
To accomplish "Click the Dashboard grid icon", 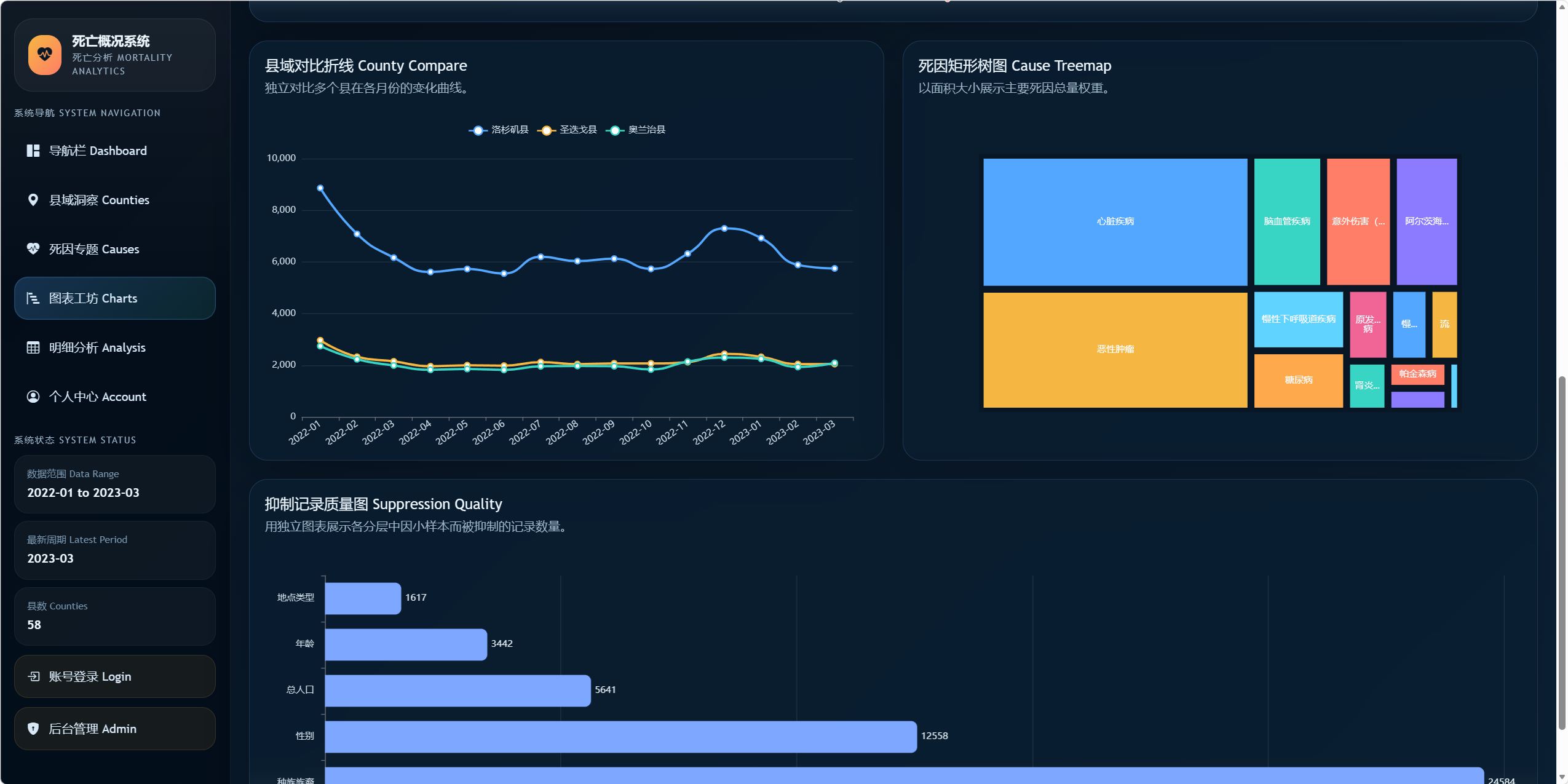I will pos(33,151).
